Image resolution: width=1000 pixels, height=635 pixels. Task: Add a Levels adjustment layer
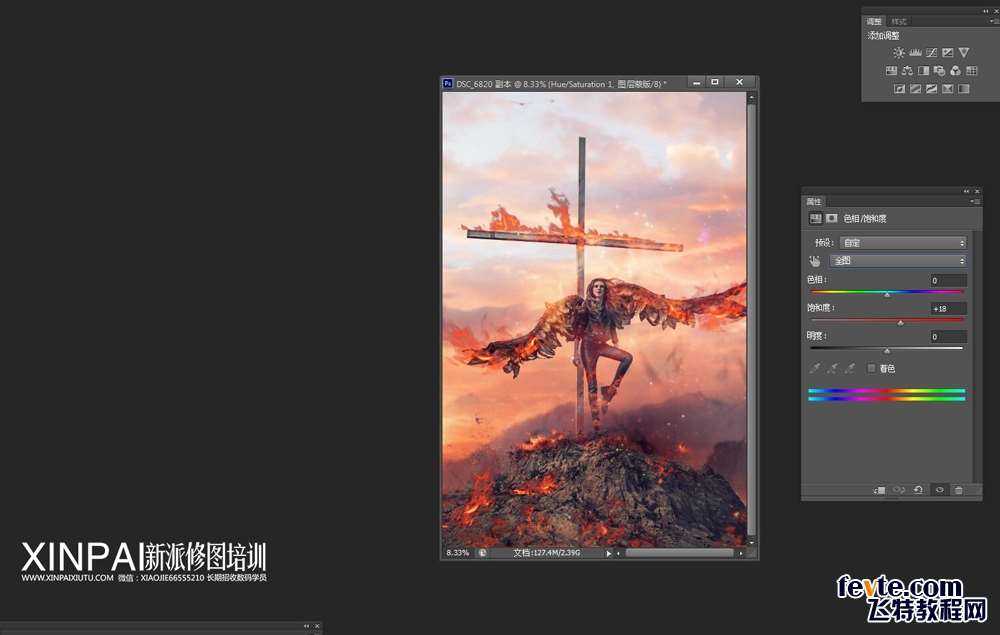915,53
